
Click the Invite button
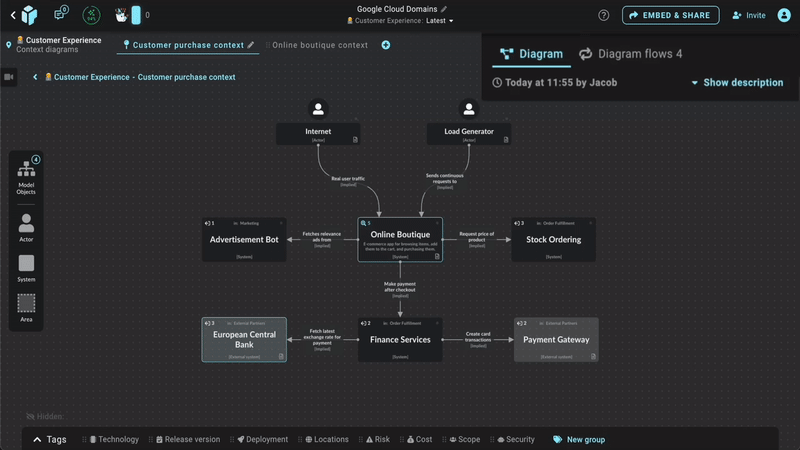coord(749,15)
